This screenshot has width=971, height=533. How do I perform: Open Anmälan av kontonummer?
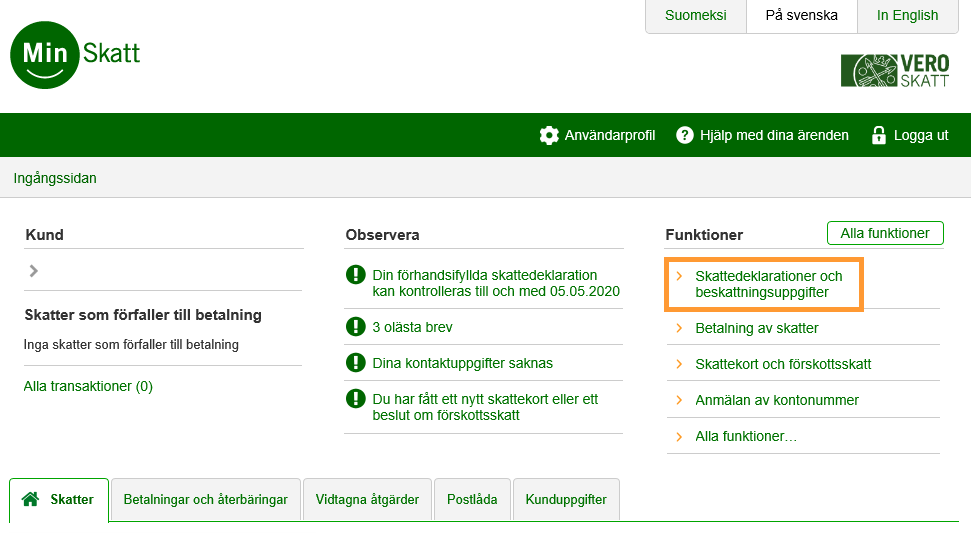776,400
